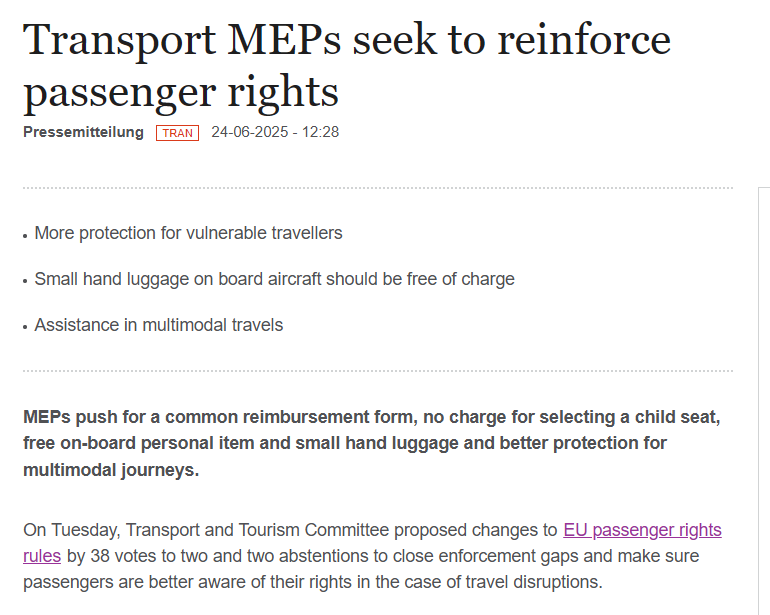The height and width of the screenshot is (615, 770).
Task: Click the "Pressemitteilung" label under the headline
Action: click(83, 132)
